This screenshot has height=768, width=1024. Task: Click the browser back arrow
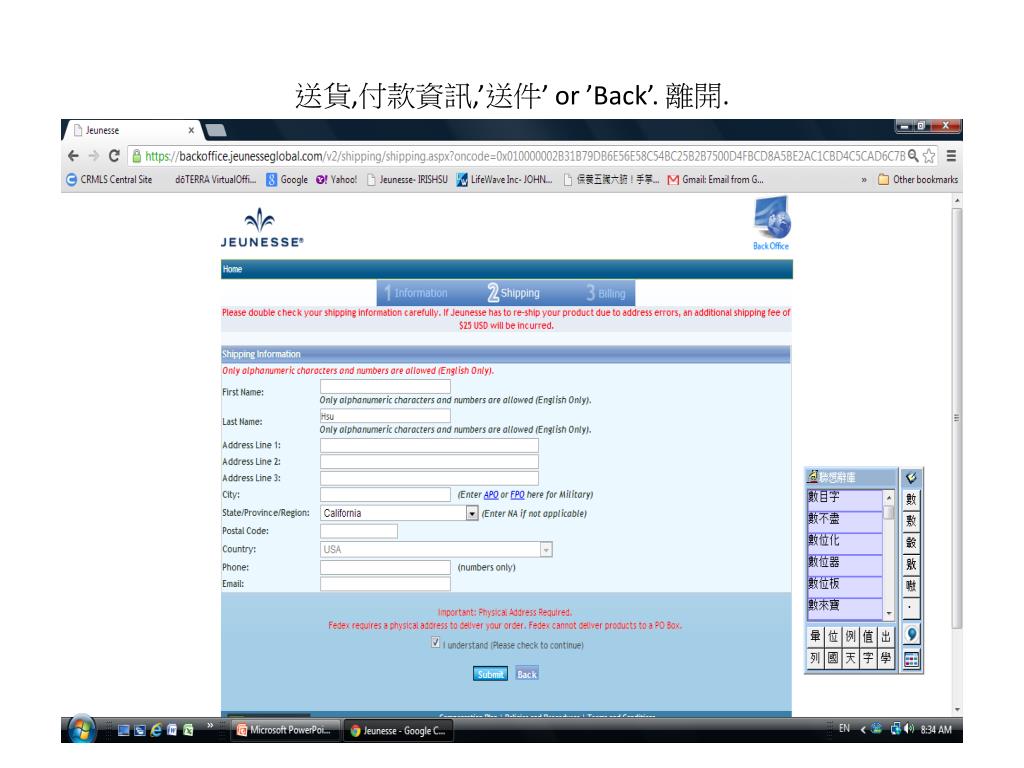click(73, 156)
